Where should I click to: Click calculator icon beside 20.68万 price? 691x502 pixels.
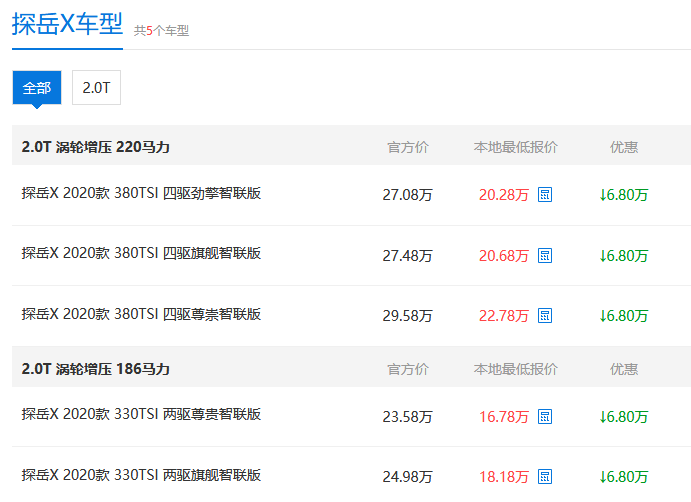(545, 256)
